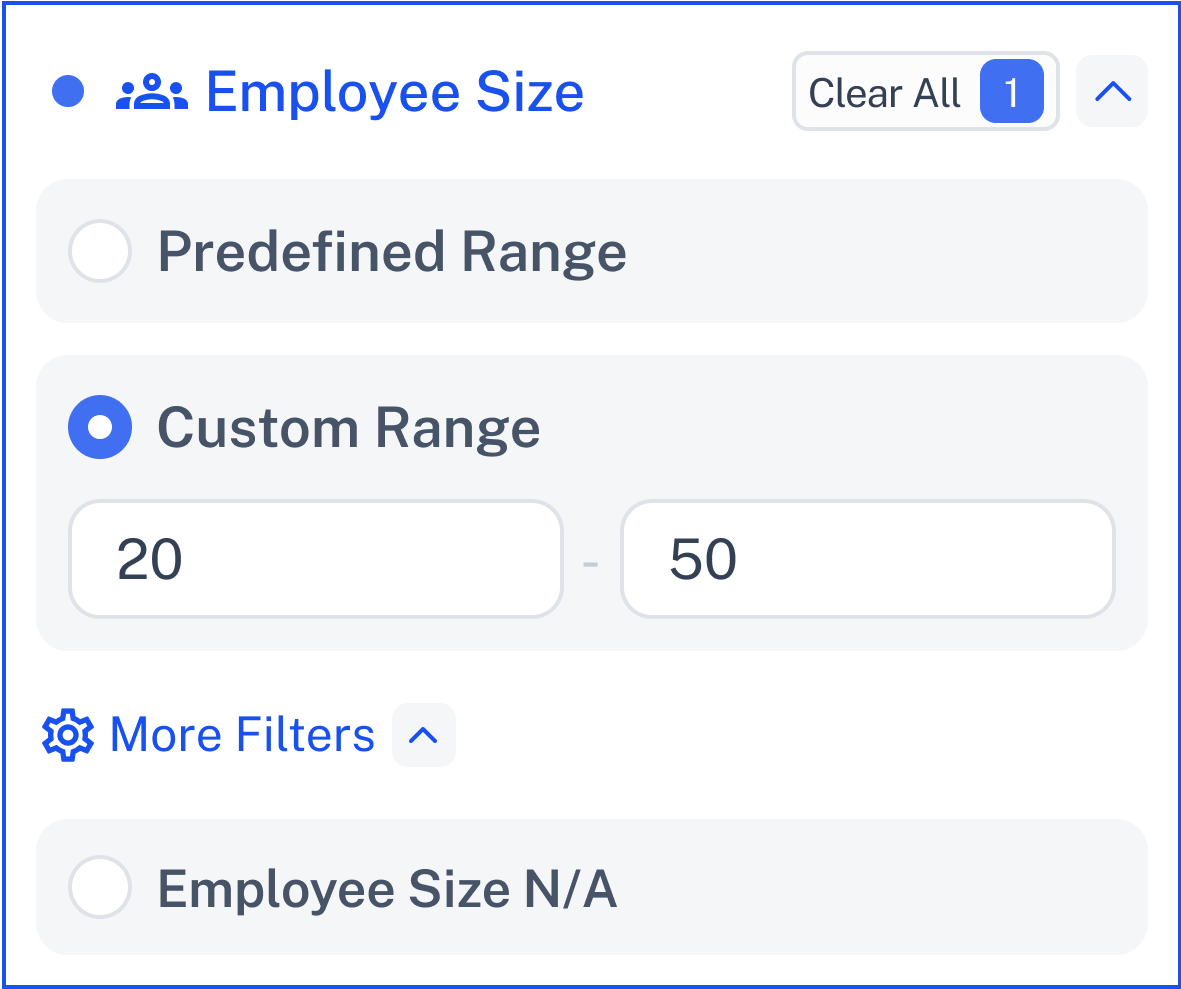
Task: Click the blue active filter dot
Action: click(68, 92)
